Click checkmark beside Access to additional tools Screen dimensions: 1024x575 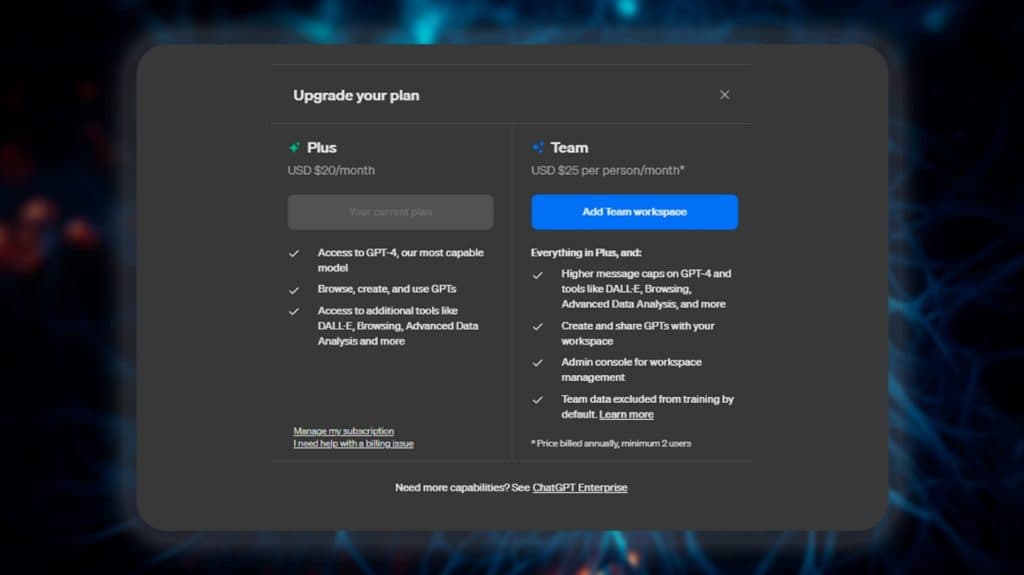(x=294, y=311)
